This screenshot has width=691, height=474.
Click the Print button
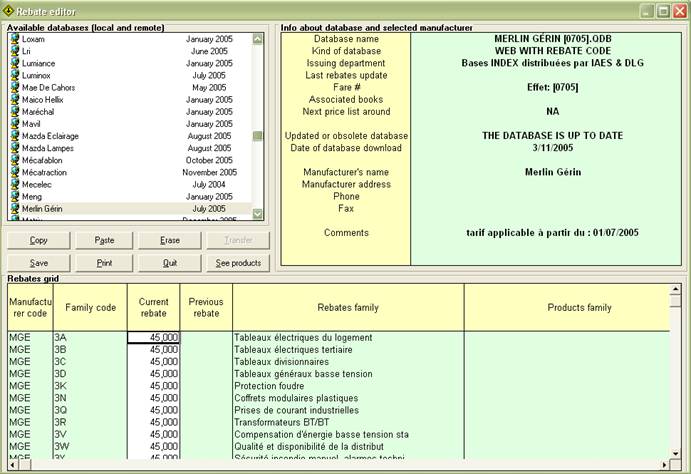click(x=104, y=263)
